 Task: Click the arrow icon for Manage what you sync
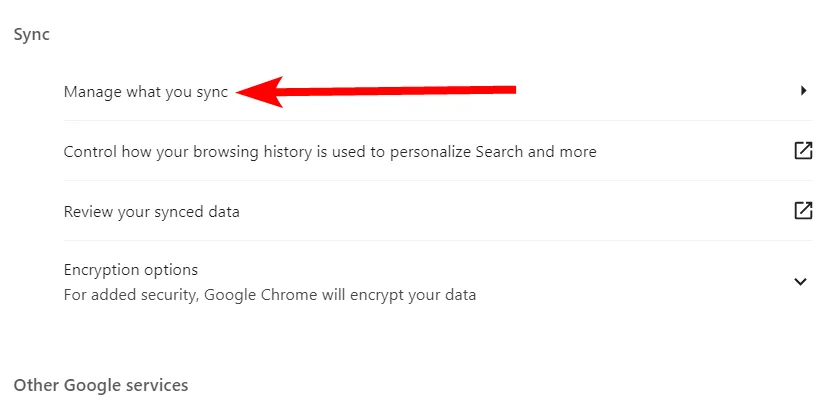pyautogui.click(x=803, y=91)
